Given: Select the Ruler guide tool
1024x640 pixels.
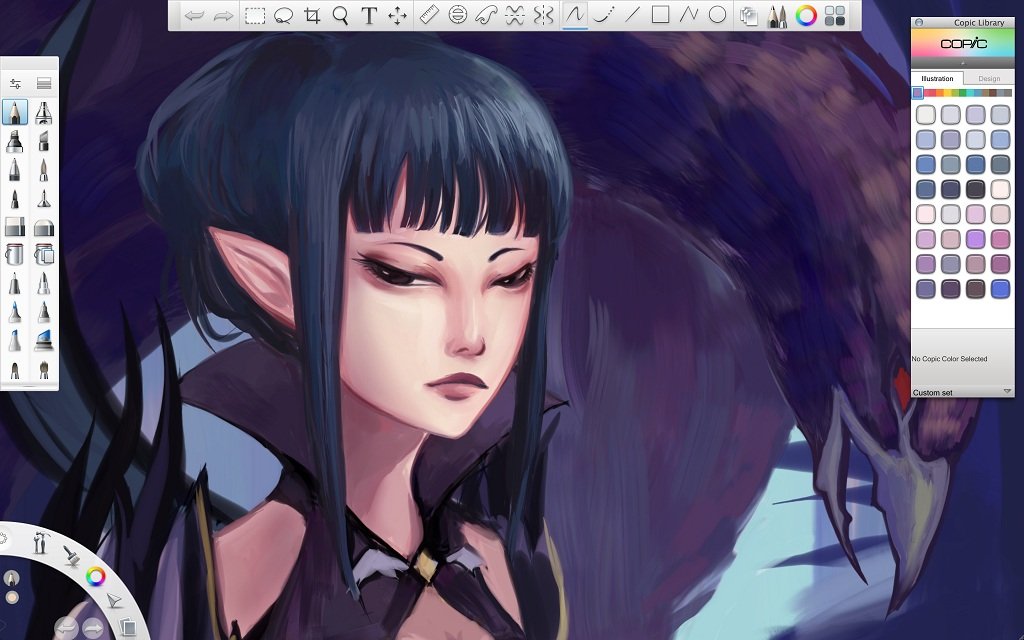Looking at the screenshot, I should (430, 16).
